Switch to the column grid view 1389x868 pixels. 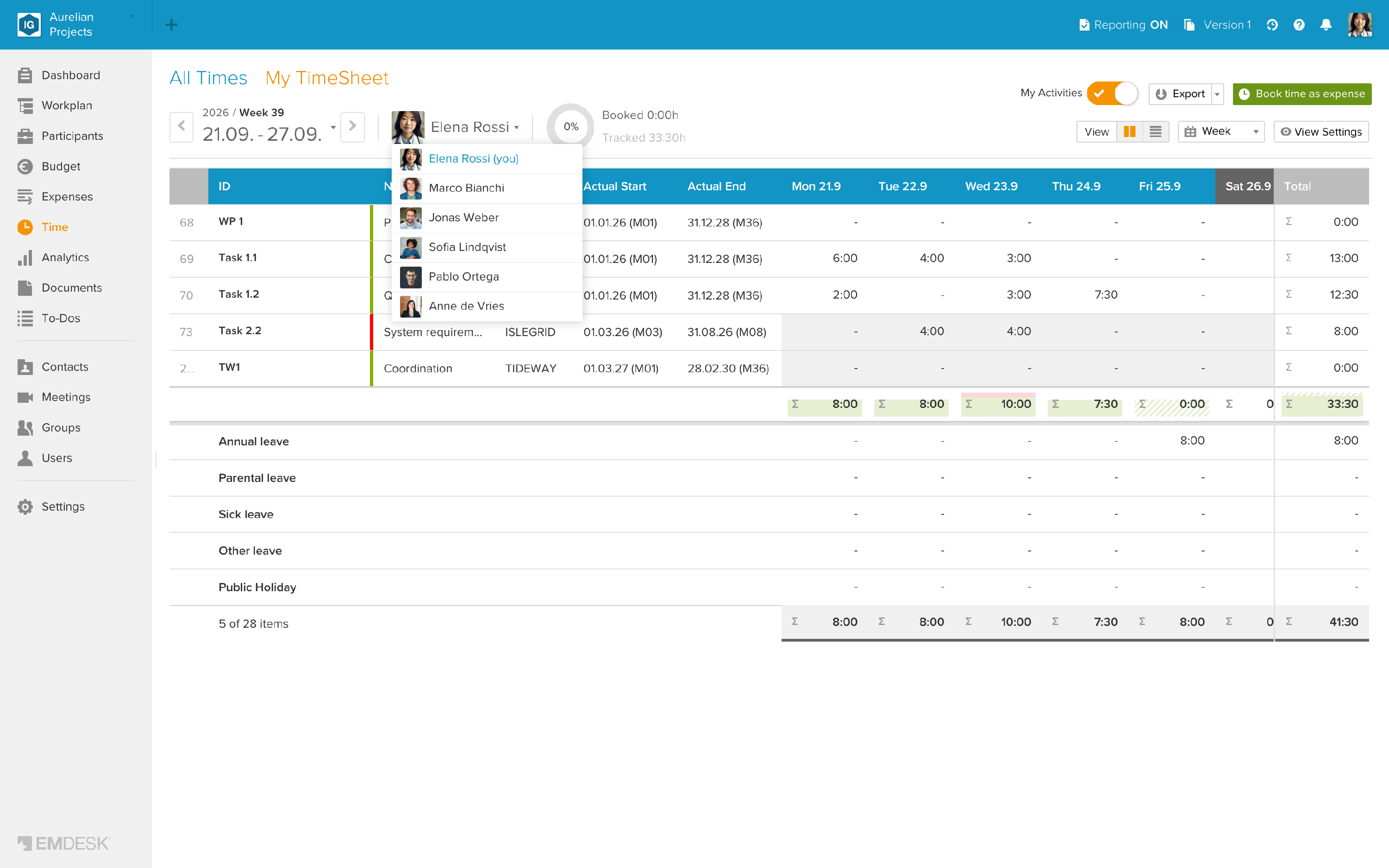pos(1130,131)
